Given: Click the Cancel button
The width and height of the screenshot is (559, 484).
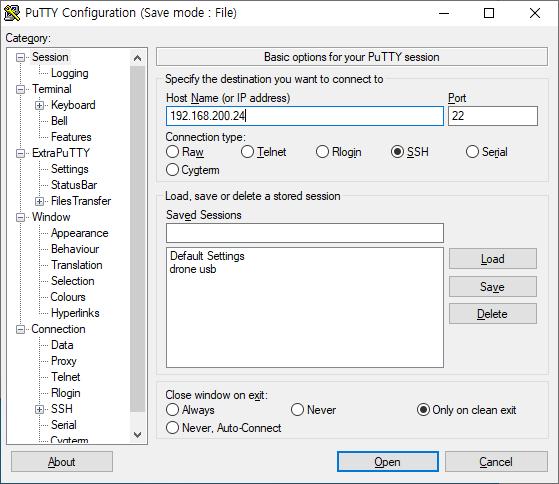Looking at the screenshot, I should pyautogui.click(x=496, y=462).
